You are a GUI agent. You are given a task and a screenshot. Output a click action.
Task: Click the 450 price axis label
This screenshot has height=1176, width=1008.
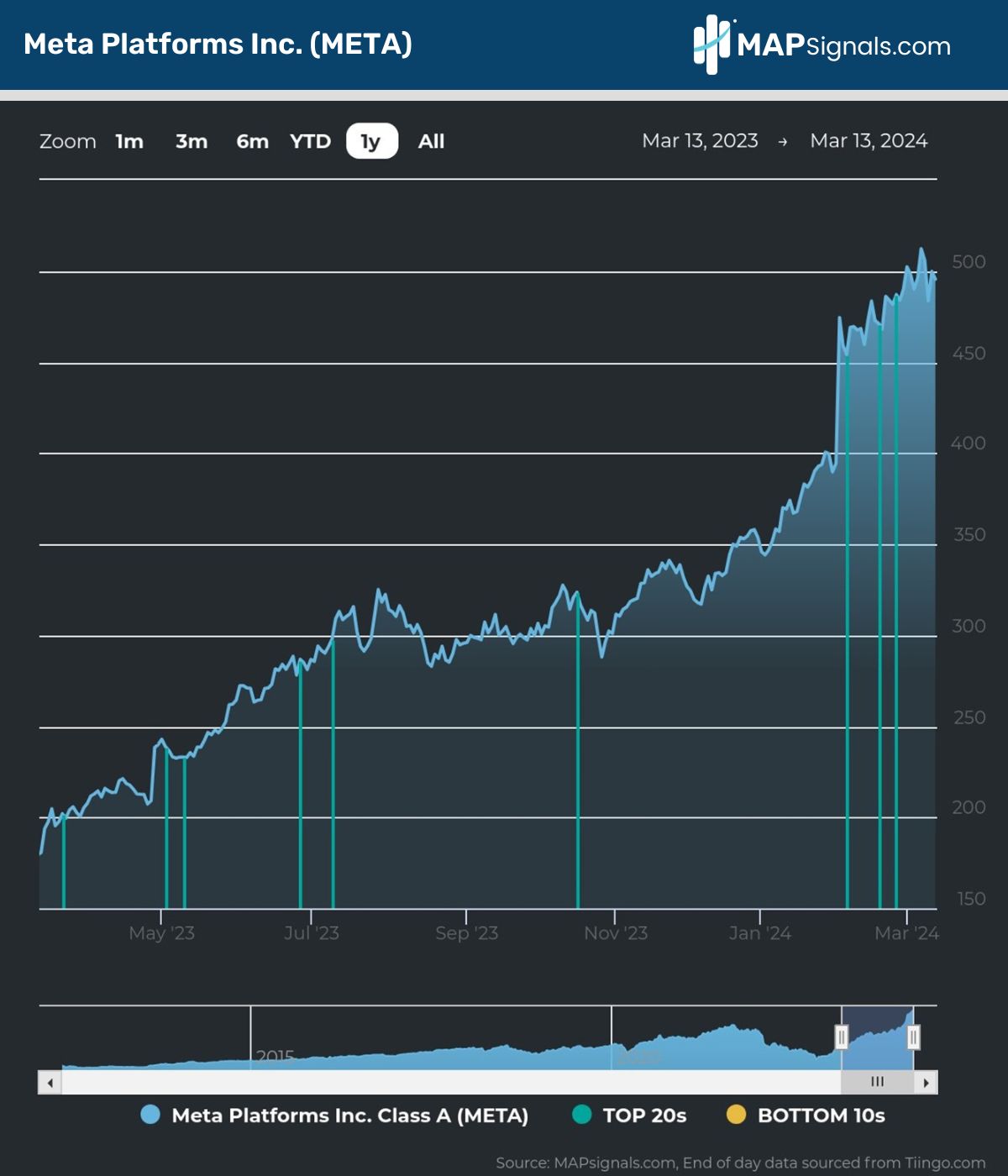coord(969,354)
